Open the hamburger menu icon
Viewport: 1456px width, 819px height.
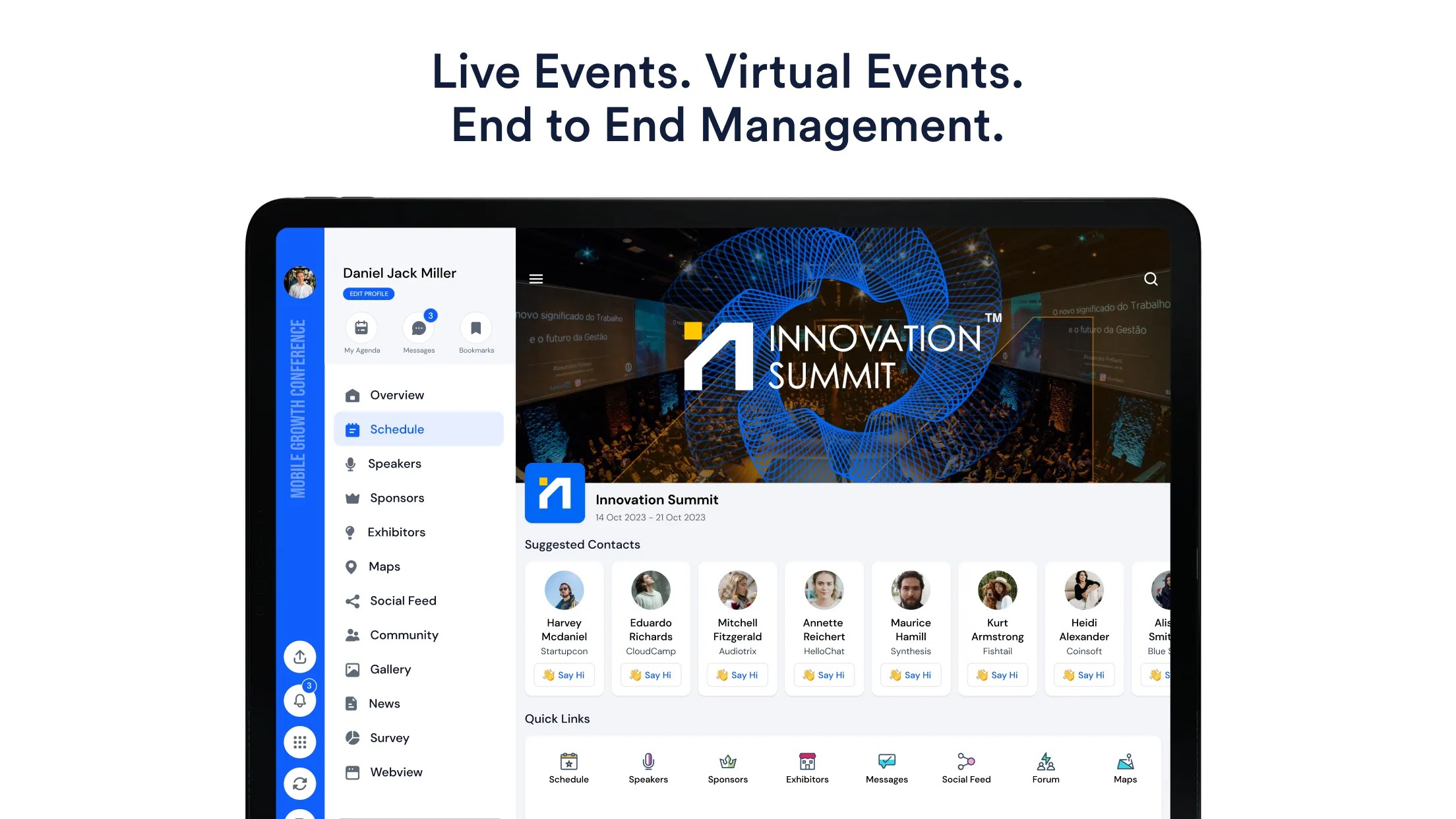(536, 279)
